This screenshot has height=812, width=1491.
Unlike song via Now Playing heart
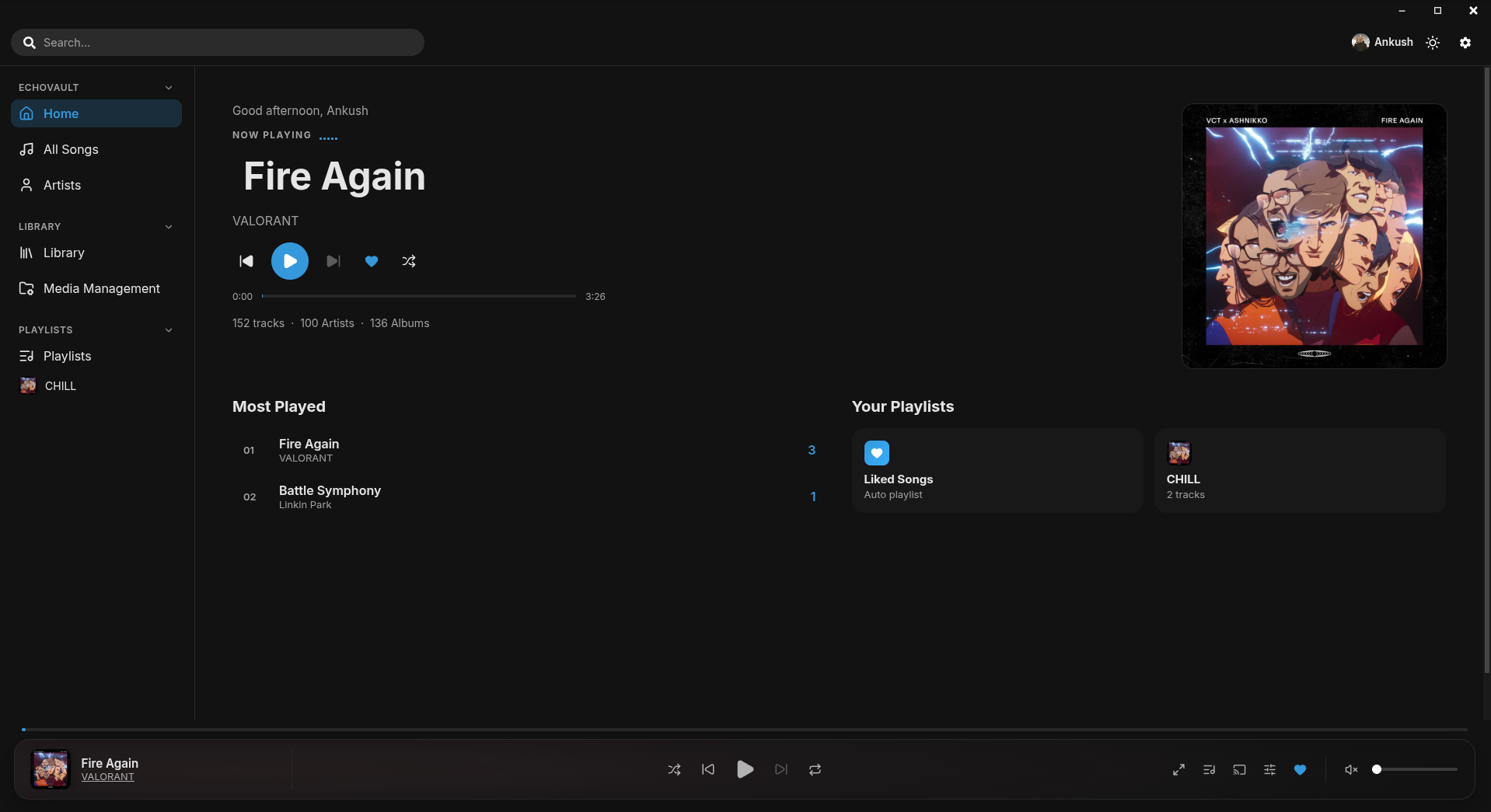click(x=372, y=261)
